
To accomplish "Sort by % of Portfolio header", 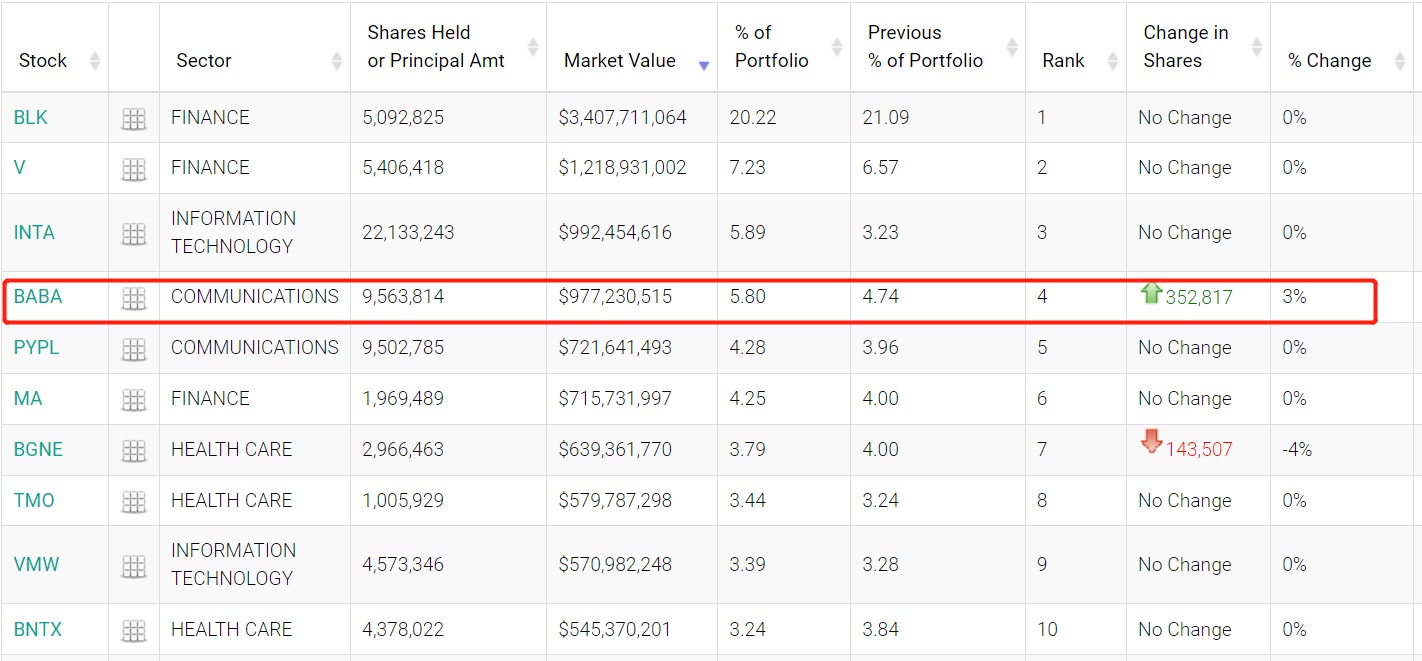I will (x=771, y=47).
